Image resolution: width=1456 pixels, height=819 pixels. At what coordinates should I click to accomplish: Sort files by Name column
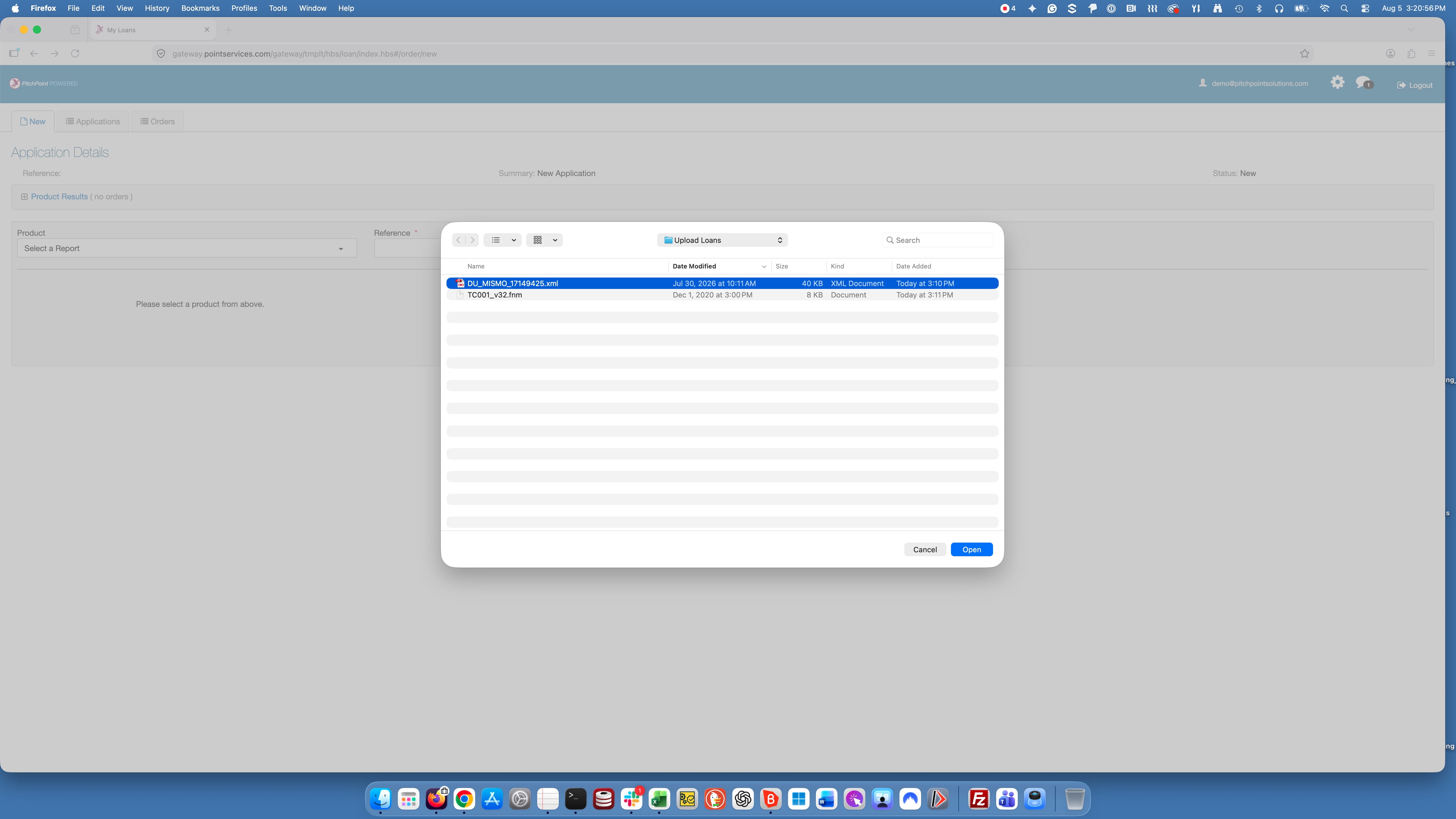[475, 266]
